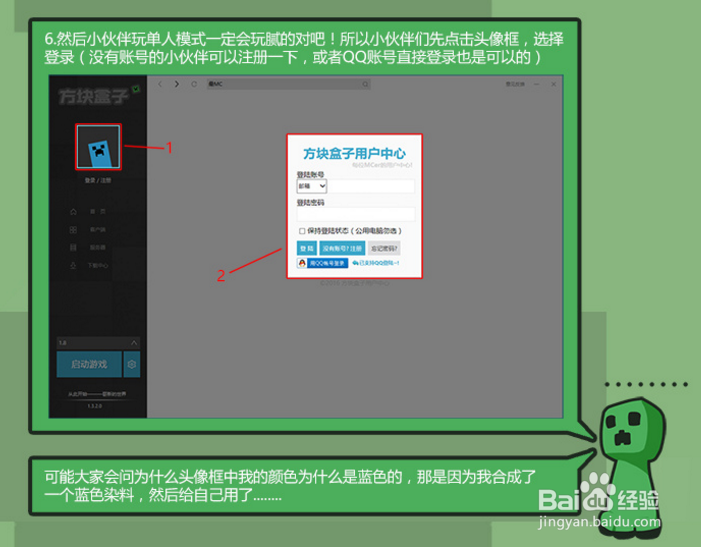Screen dimensions: 701x547
Task: Open the 意见反馈 feedback link
Action: click(x=515, y=84)
